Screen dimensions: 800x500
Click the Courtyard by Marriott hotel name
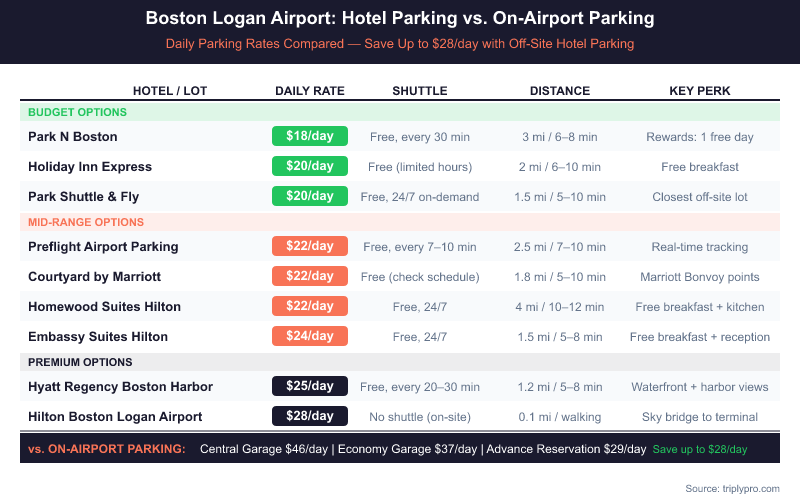[94, 276]
